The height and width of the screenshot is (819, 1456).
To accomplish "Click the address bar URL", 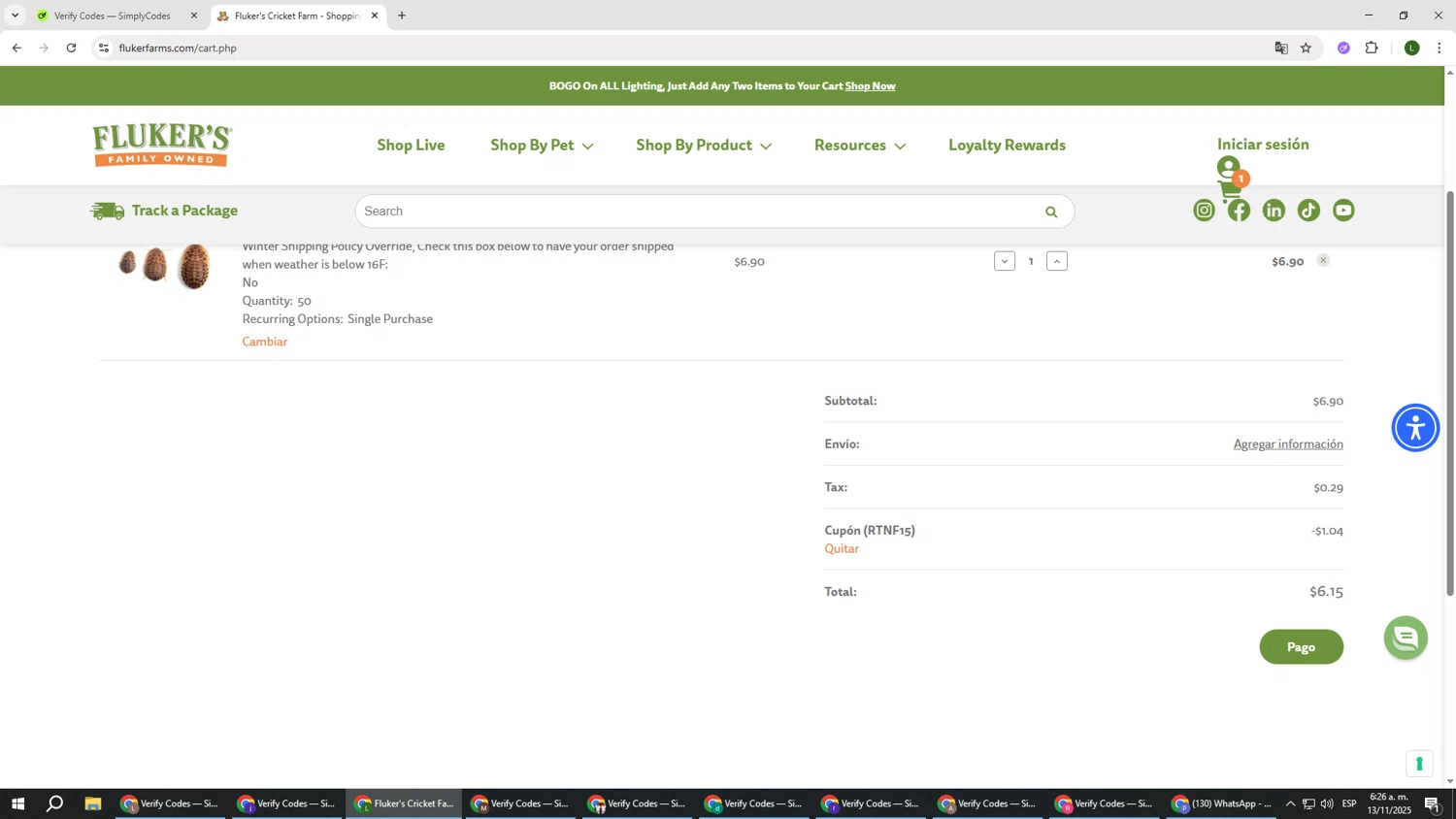I will [178, 48].
